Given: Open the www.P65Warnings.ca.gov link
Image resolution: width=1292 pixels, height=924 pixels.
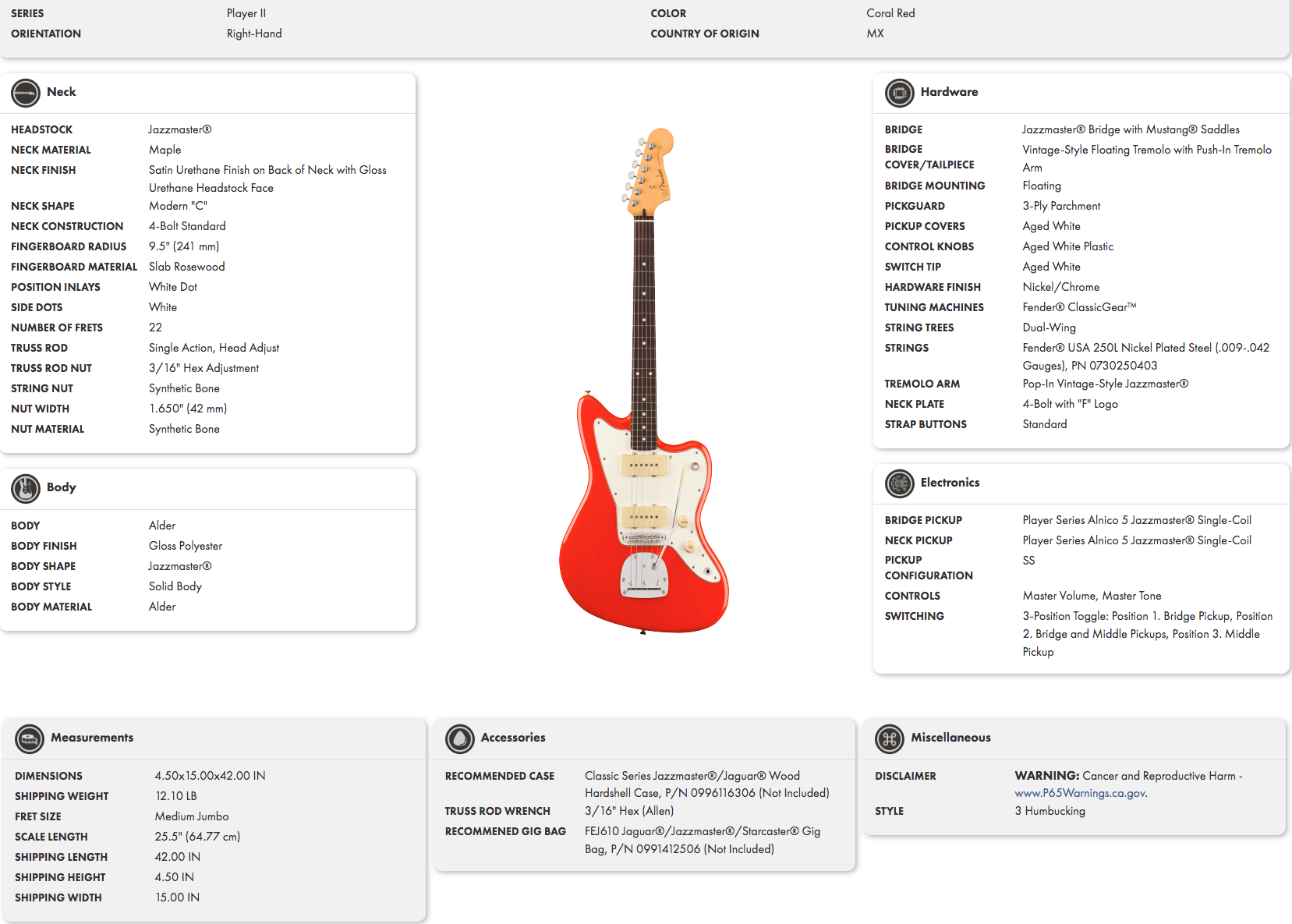Looking at the screenshot, I should [1080, 793].
